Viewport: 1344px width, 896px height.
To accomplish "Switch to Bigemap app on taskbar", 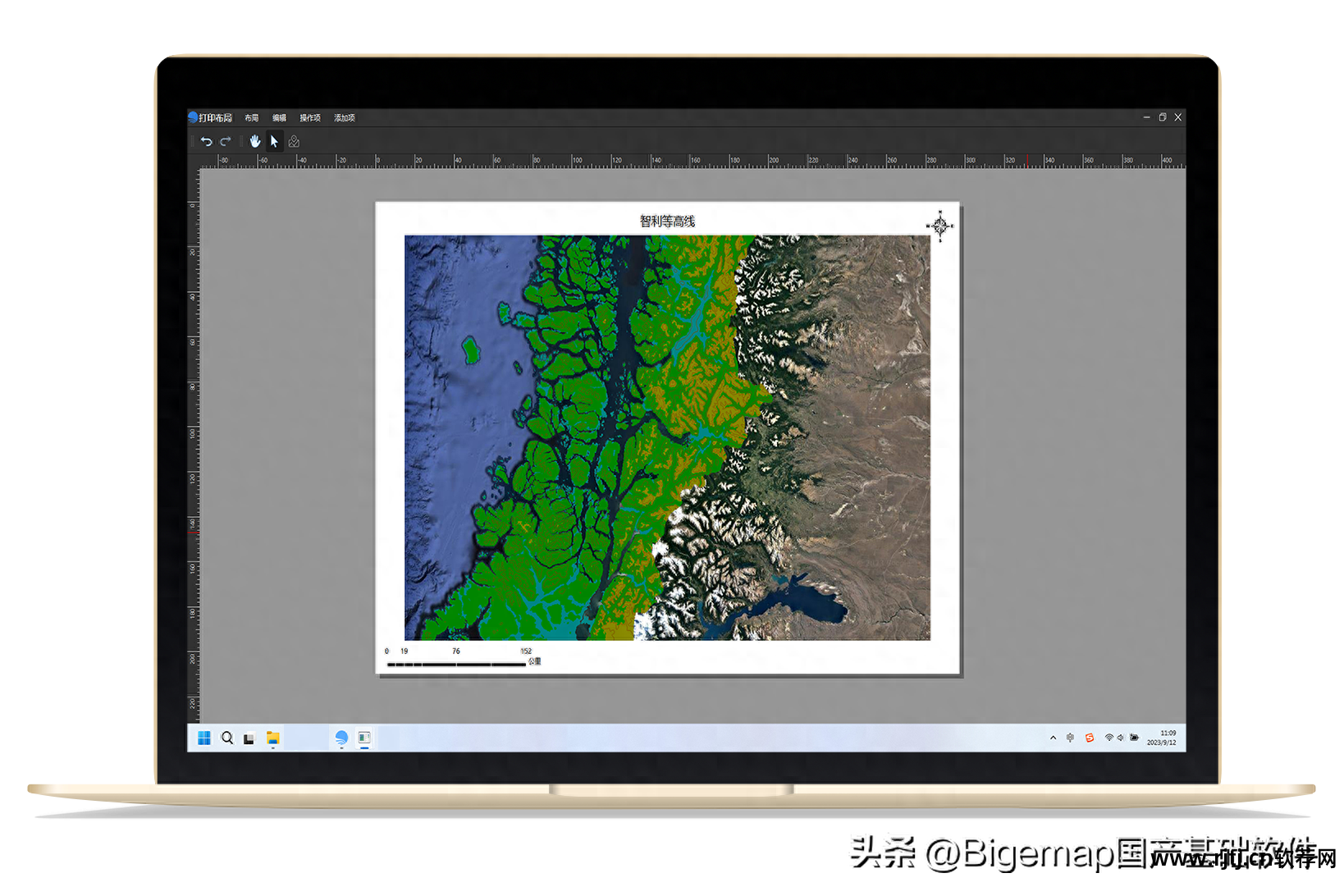I will click(341, 738).
